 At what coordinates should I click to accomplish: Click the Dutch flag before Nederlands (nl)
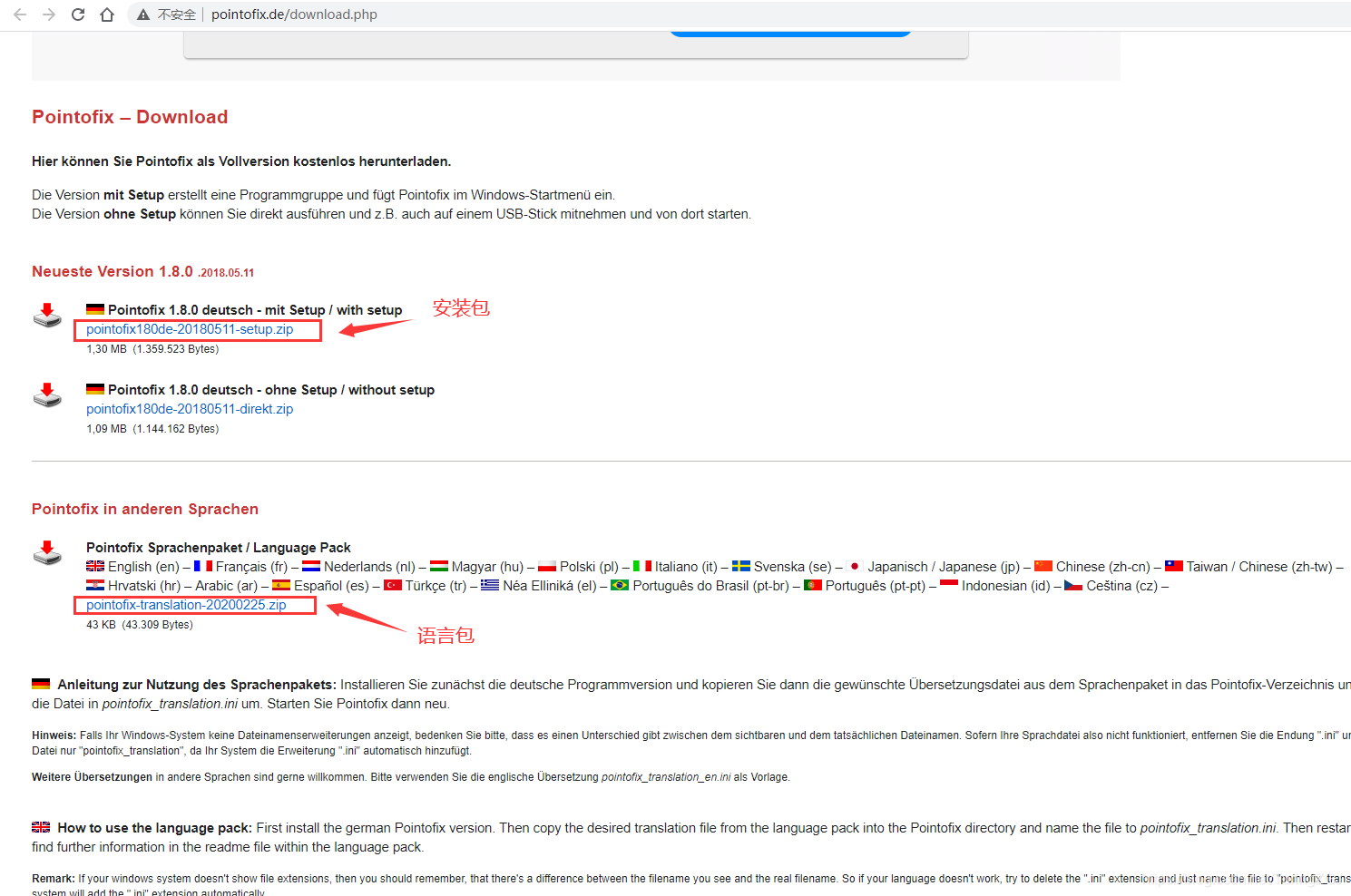(311, 566)
